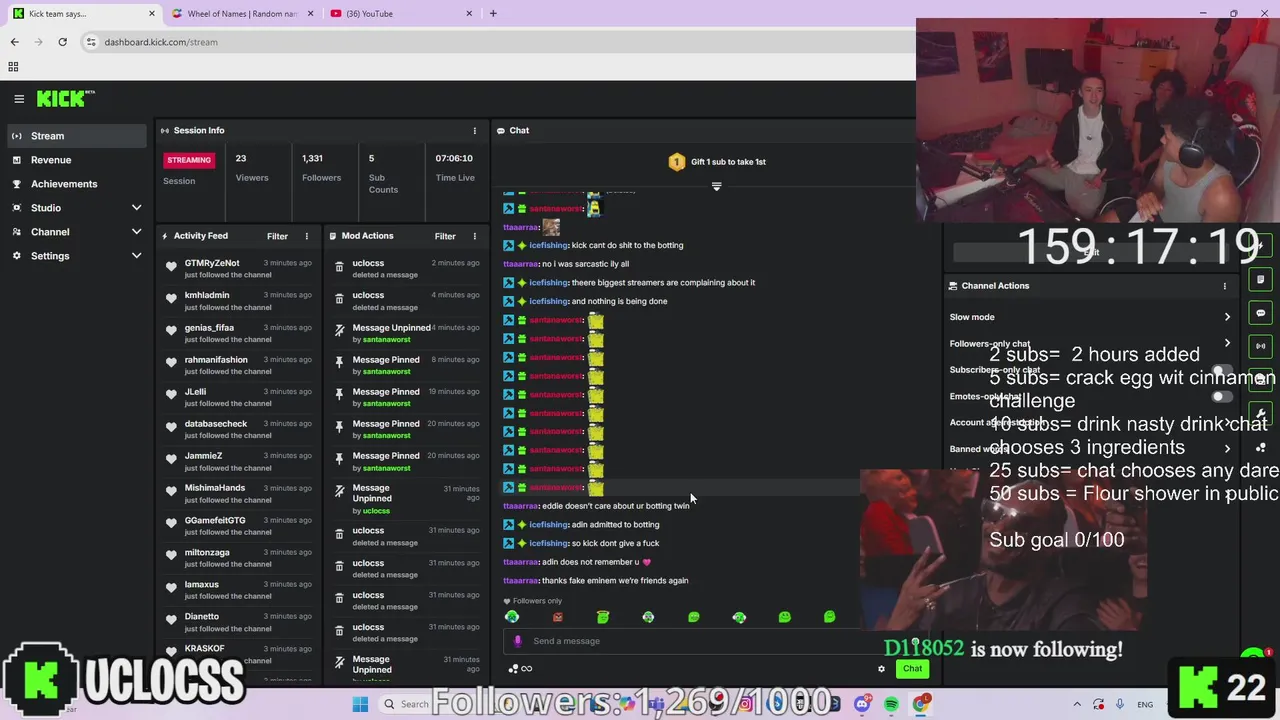Click santanaworst under the Message Unpinned 4 minutes ago entry
The width and height of the screenshot is (1280, 720).
click(387, 339)
